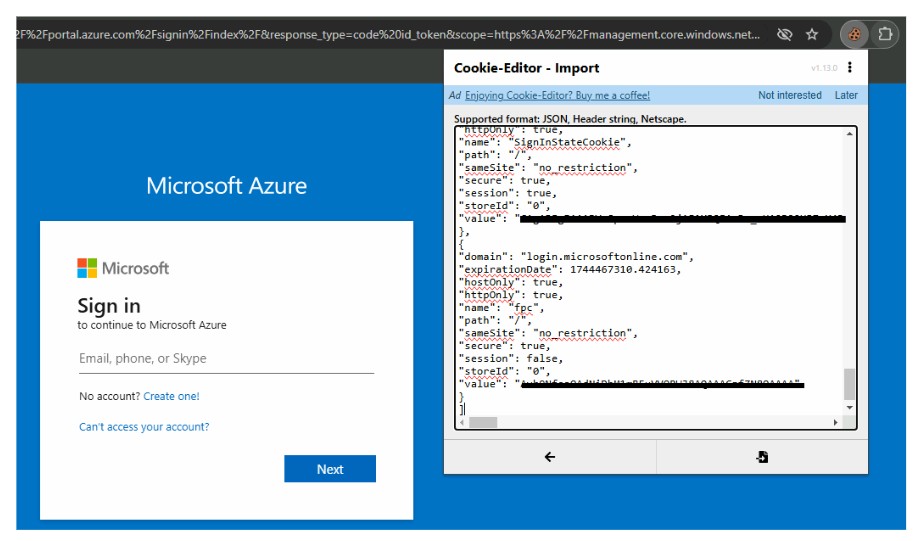
Task: Click the horizontal scrollbar right arrow
Action: click(836, 423)
